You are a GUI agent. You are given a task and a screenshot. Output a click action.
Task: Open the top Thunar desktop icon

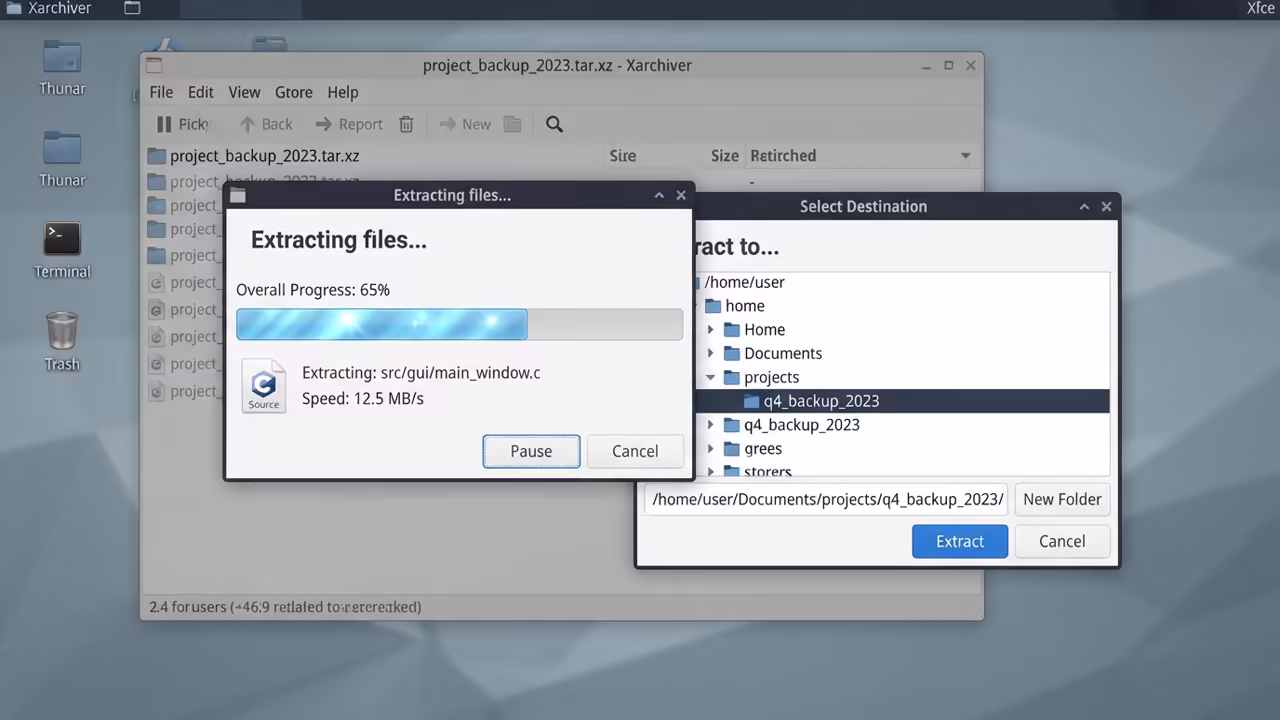[62, 67]
